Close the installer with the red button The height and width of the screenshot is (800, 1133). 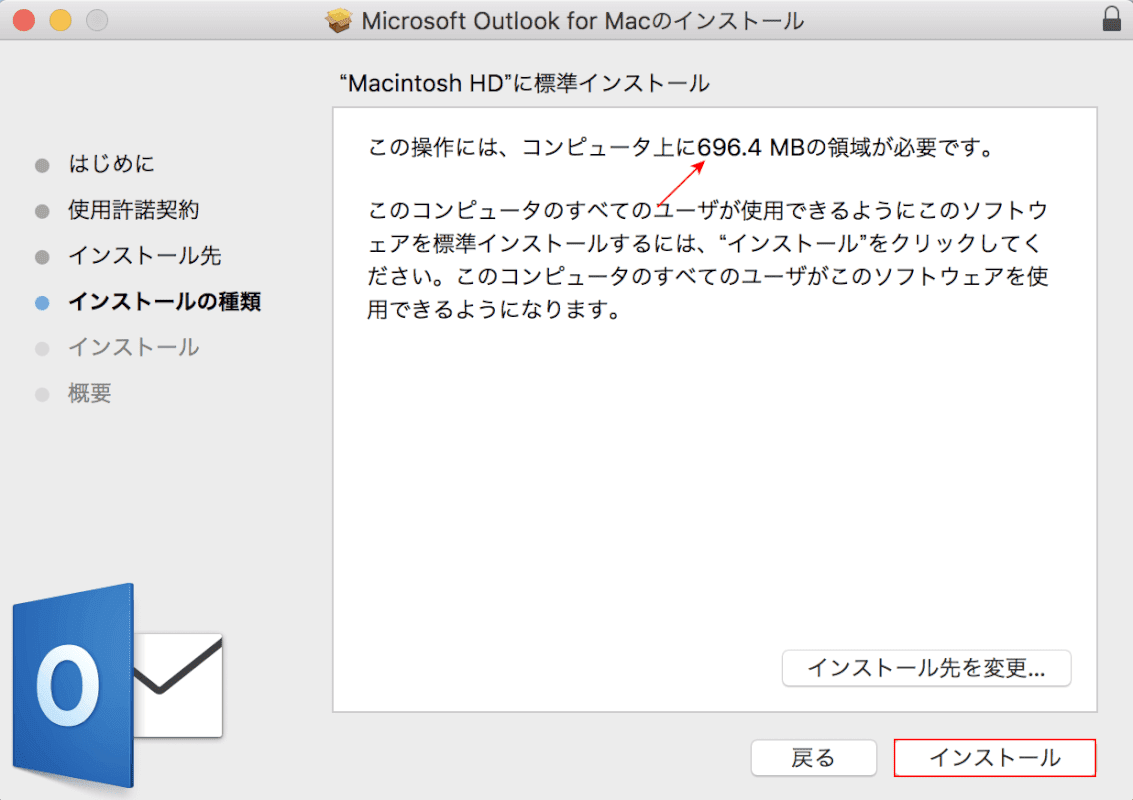[24, 20]
